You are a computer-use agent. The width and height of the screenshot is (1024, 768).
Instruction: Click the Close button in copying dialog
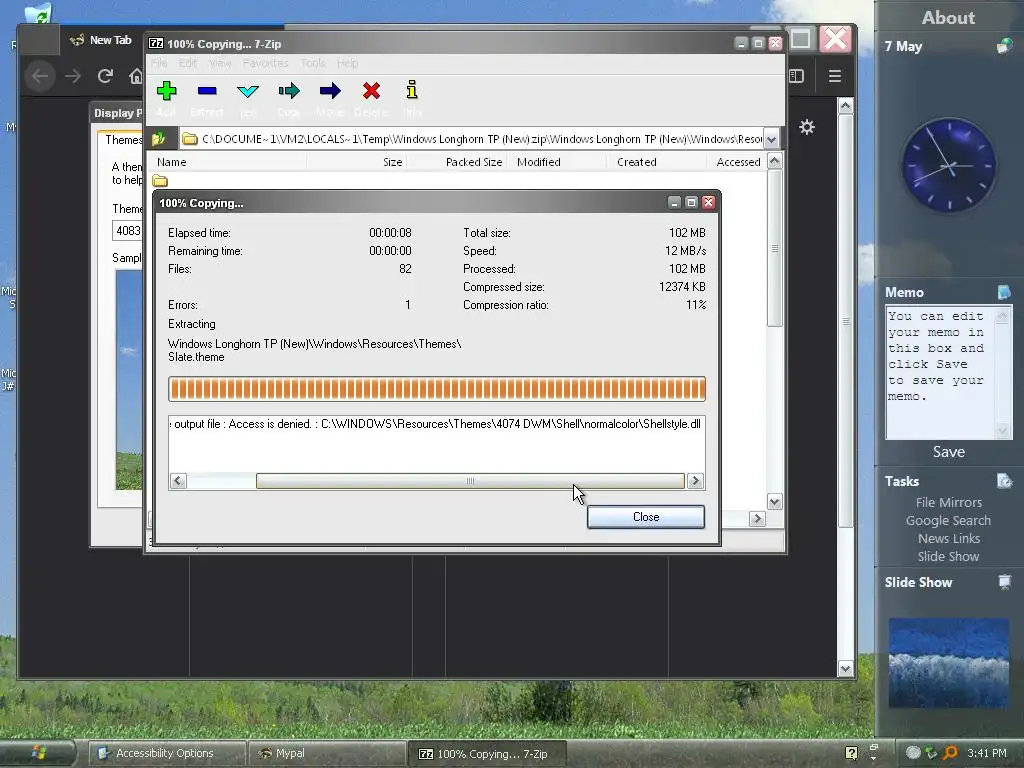pyautogui.click(x=645, y=517)
